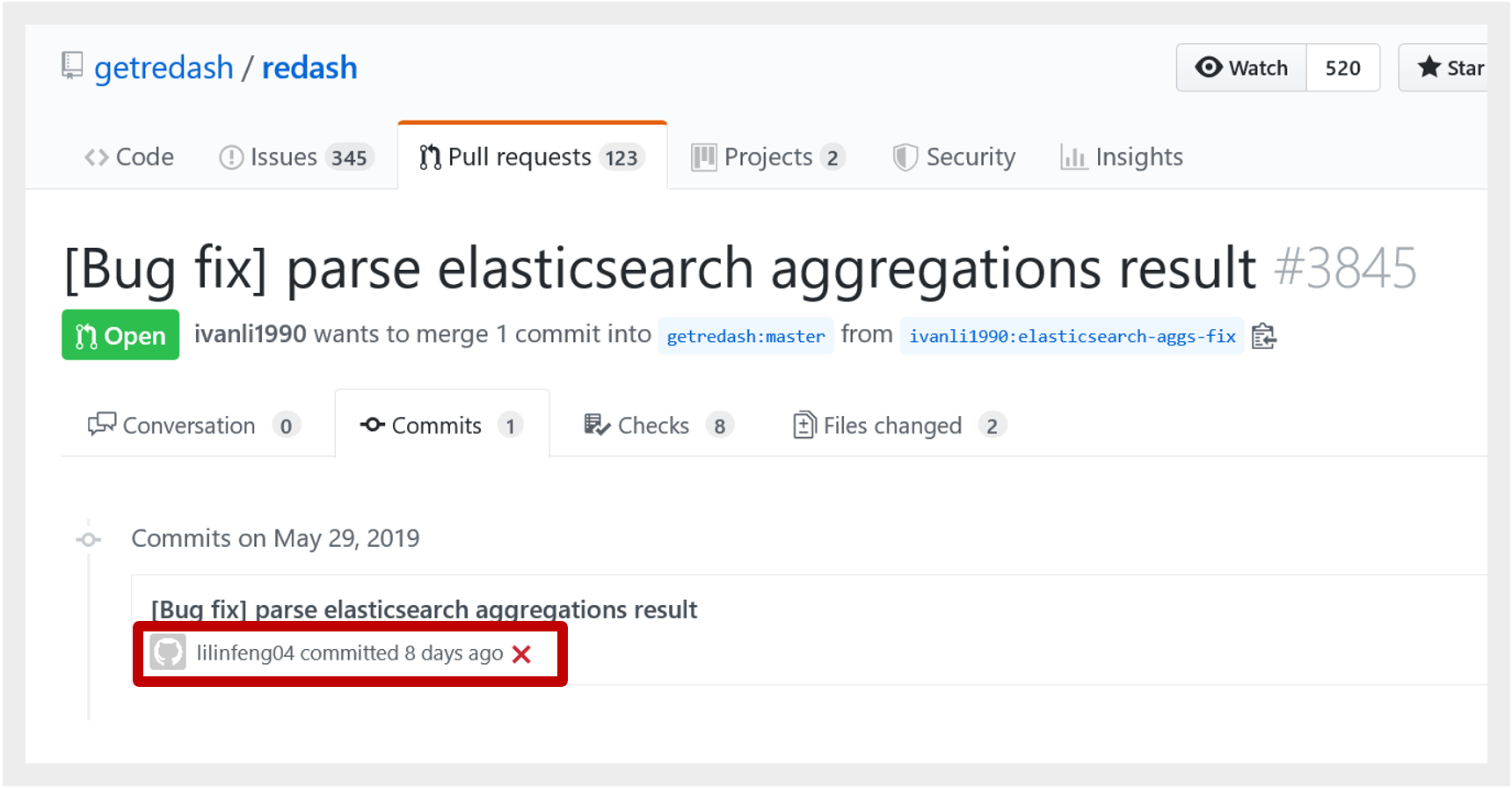This screenshot has width=1512, height=788.
Task: Switch to the Conversation tab
Action: click(x=194, y=426)
